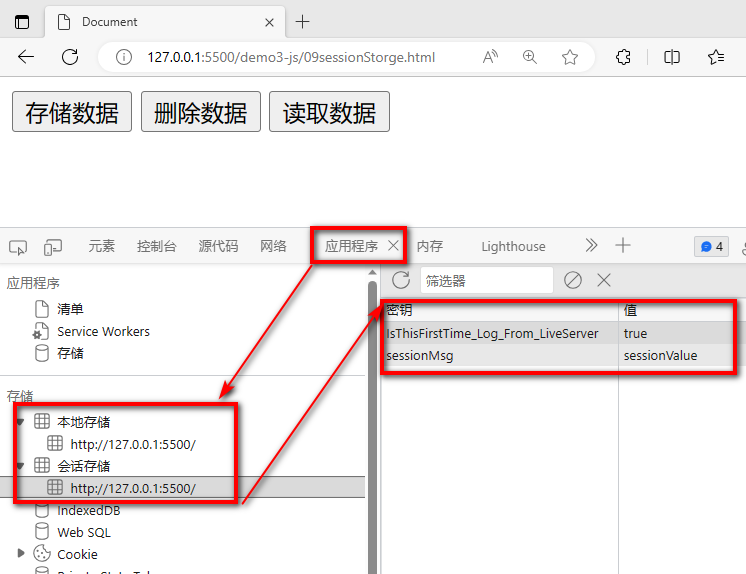Click the 存储数据 button

tap(71, 112)
